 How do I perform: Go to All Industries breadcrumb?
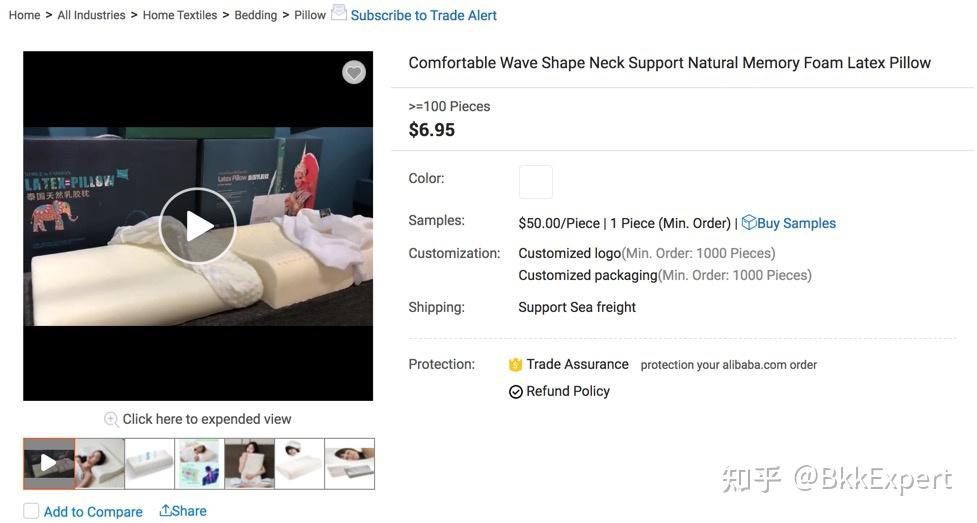pyautogui.click(x=92, y=15)
